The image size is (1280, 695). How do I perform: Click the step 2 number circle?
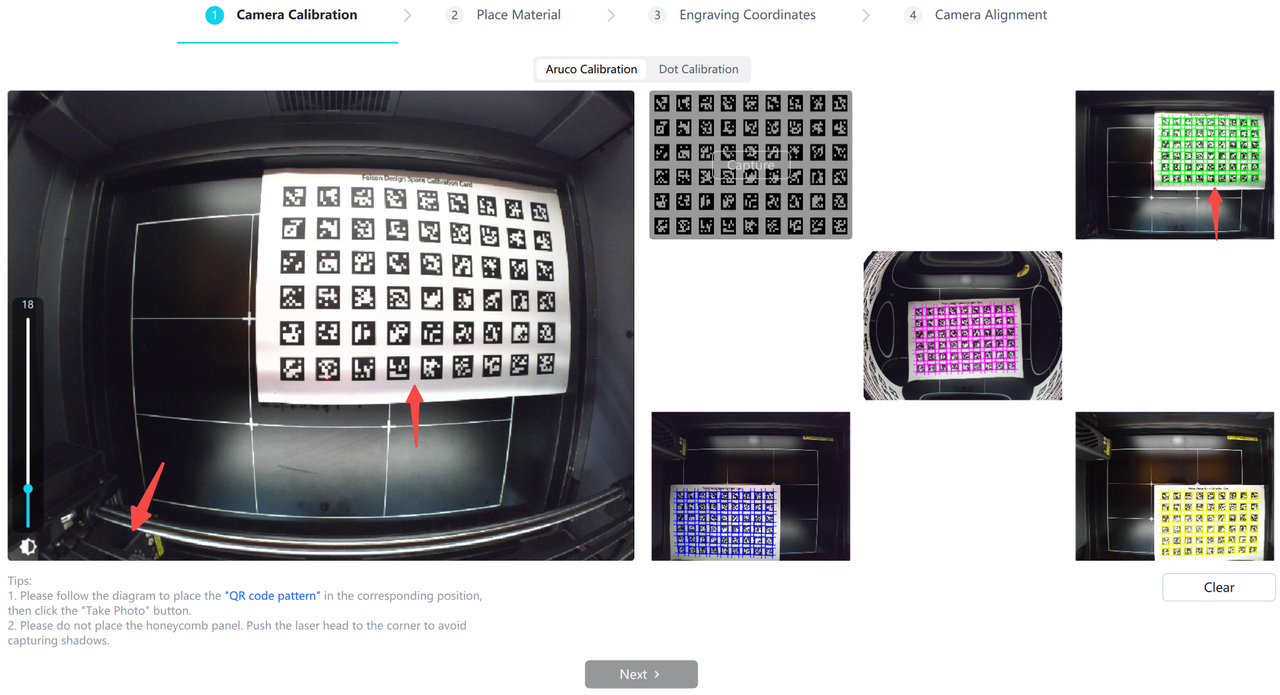(455, 15)
